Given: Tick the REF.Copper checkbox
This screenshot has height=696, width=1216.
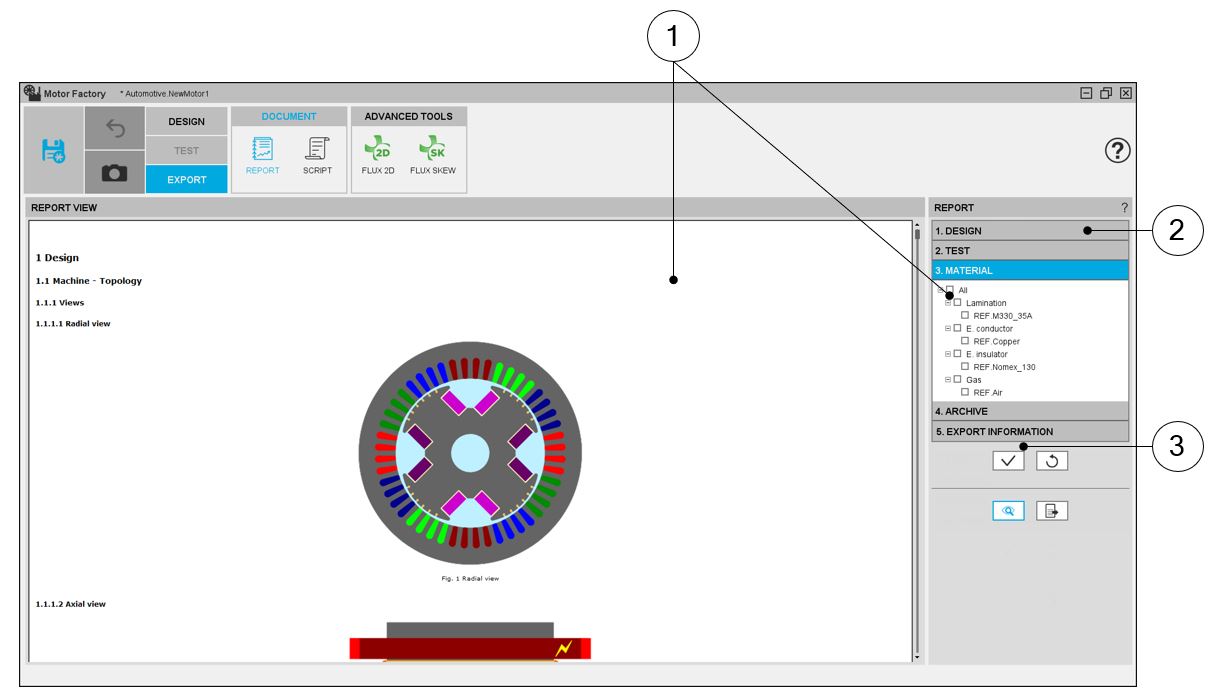Looking at the screenshot, I should pos(965,342).
